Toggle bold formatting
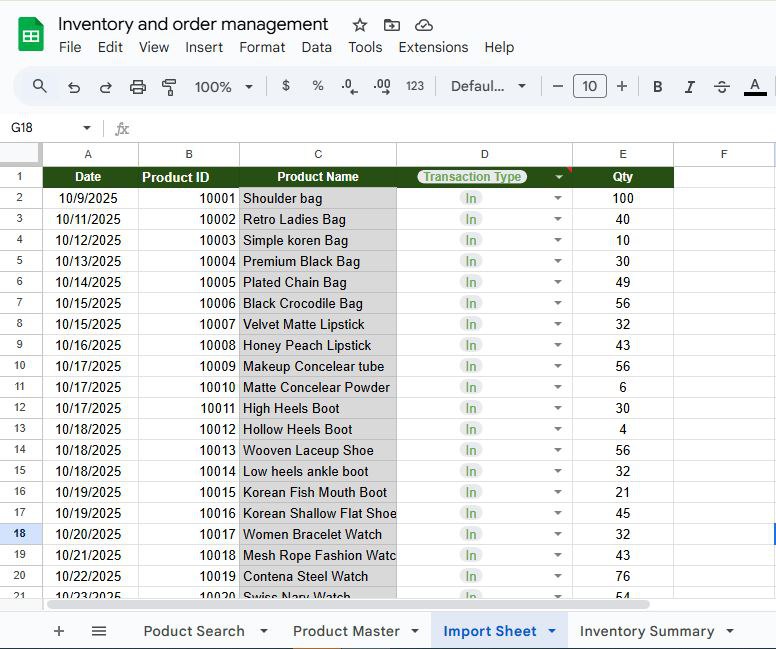The width and height of the screenshot is (776, 649). (x=657, y=87)
